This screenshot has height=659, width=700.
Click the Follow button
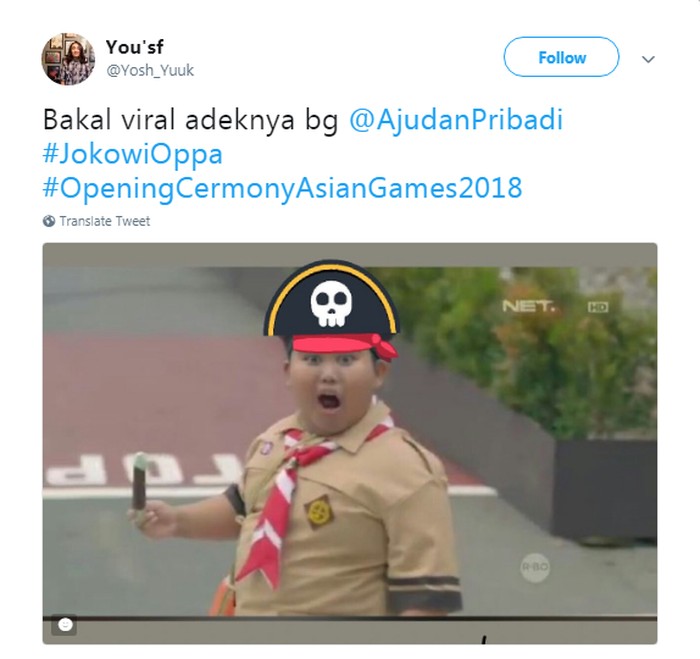[561, 57]
